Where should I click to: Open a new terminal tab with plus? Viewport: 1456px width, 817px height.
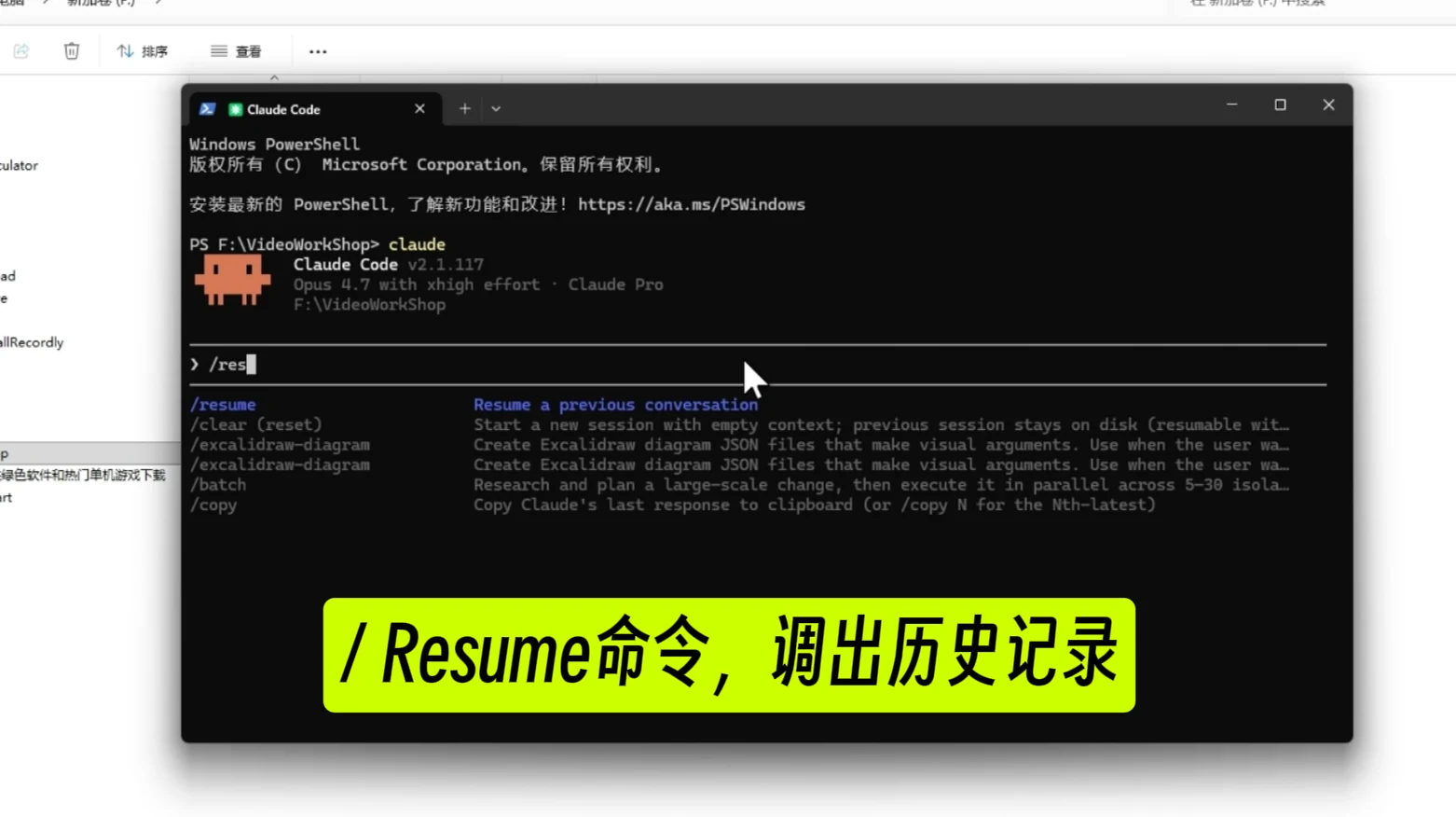point(464,109)
